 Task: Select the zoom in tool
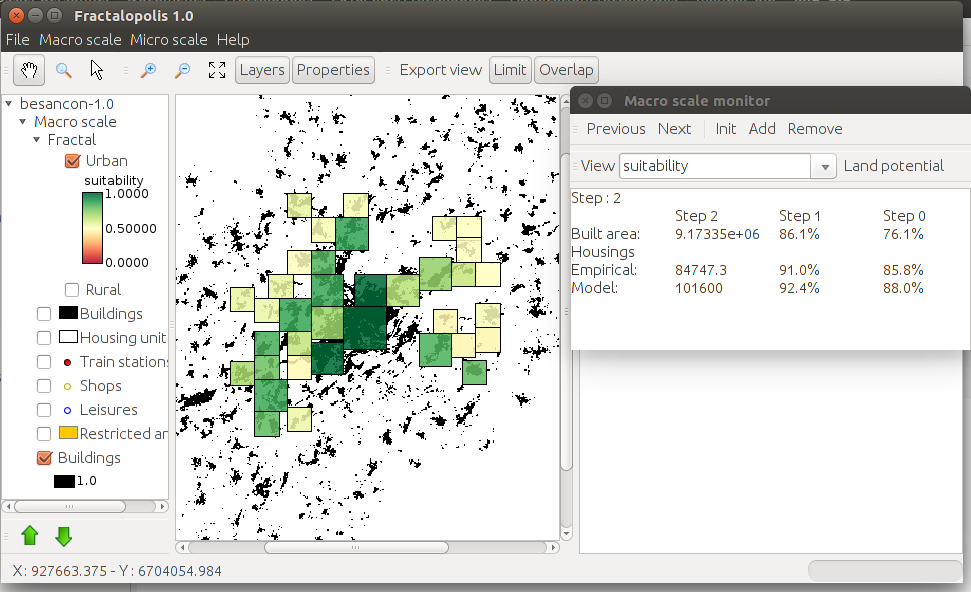point(148,70)
